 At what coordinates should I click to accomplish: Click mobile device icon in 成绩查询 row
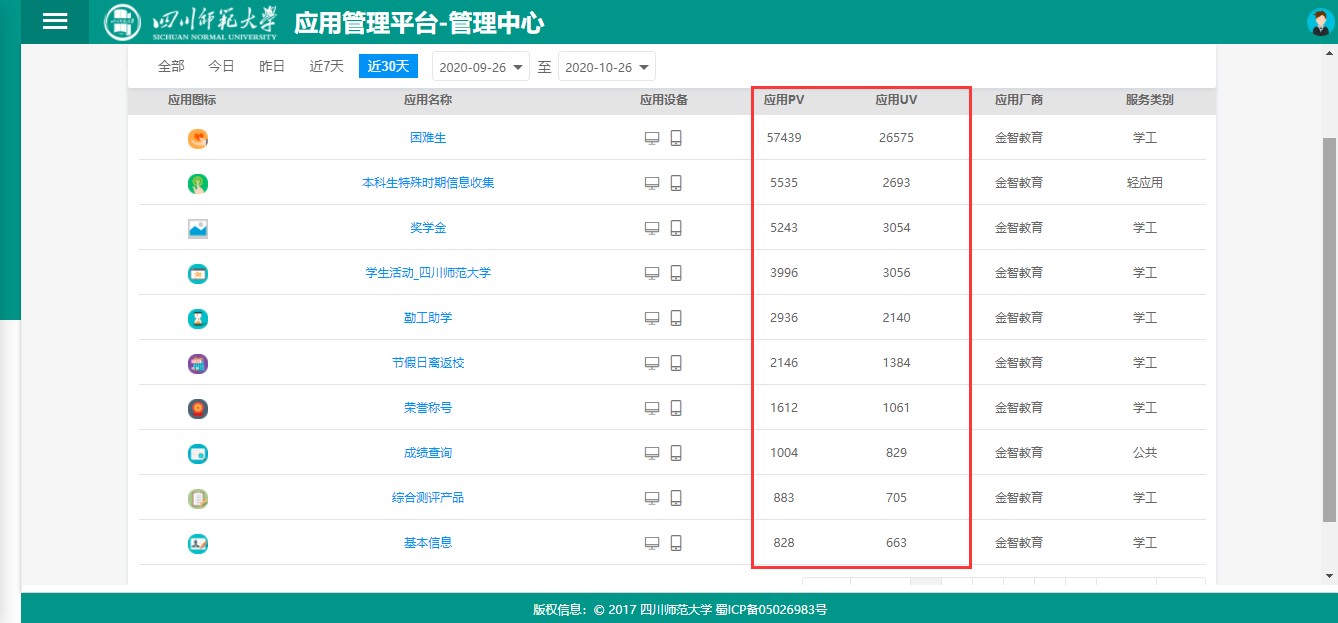676,453
